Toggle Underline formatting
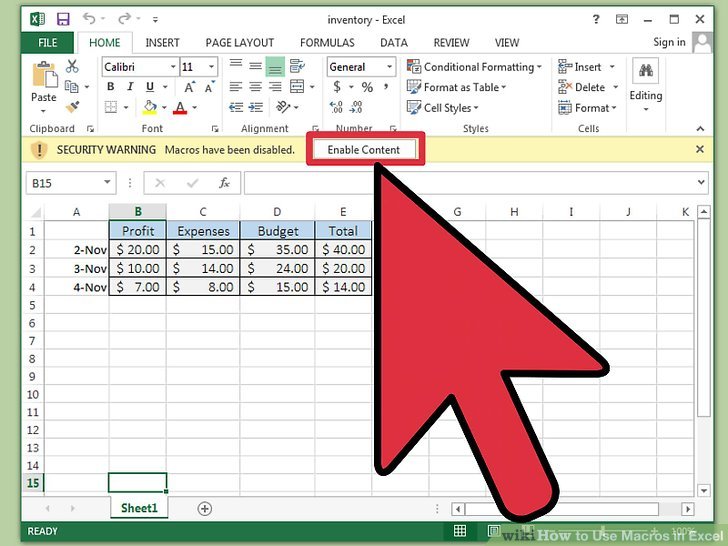This screenshot has height=546, width=728. pyautogui.click(x=150, y=87)
